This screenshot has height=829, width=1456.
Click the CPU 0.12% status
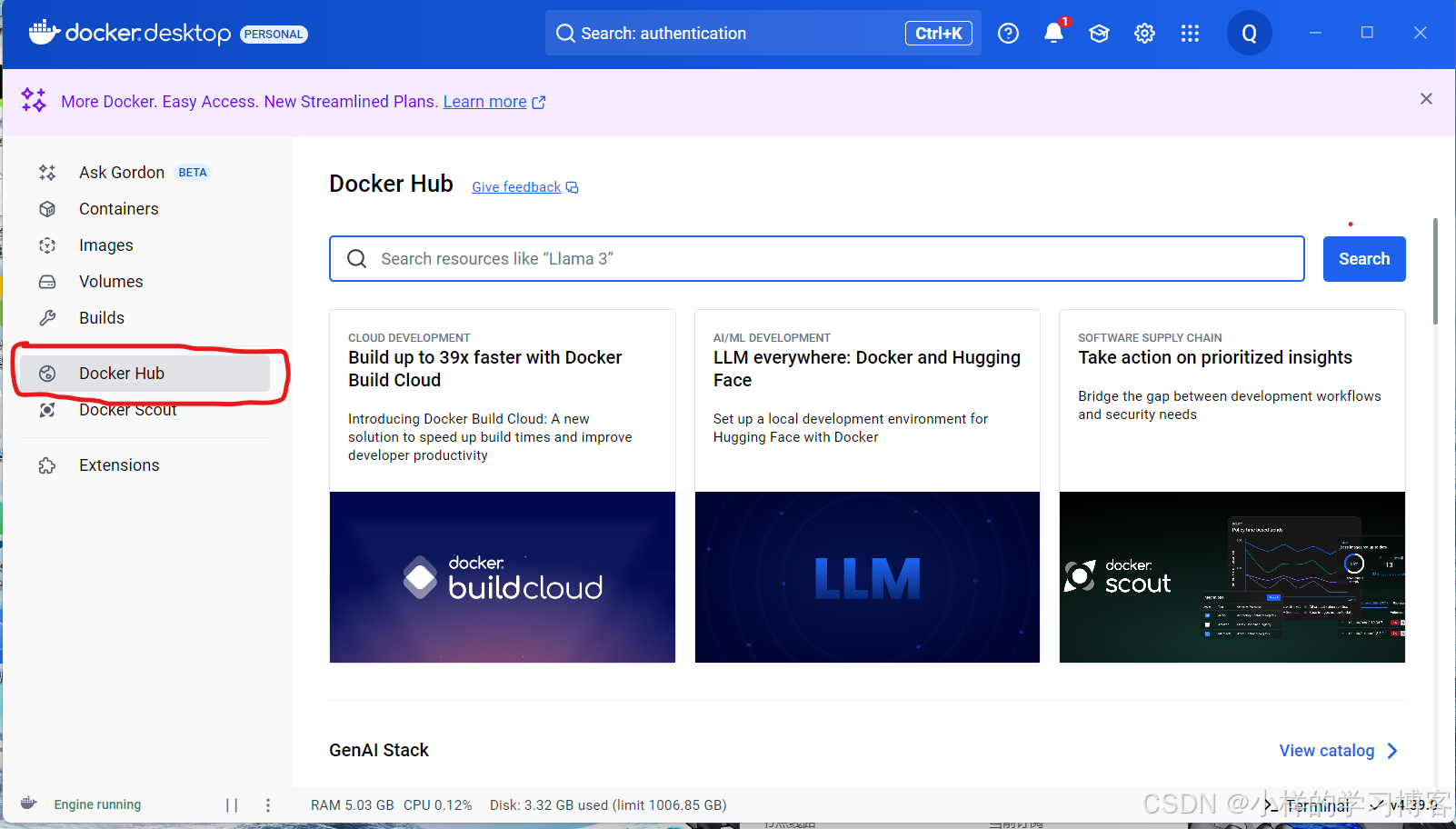[x=438, y=805]
